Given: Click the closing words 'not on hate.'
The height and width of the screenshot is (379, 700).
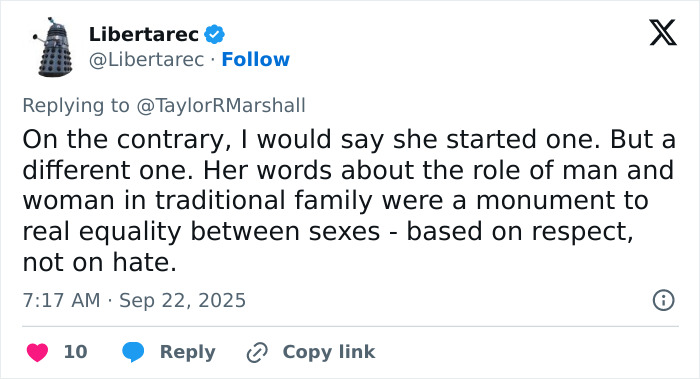Looking at the screenshot, I should (x=100, y=262).
